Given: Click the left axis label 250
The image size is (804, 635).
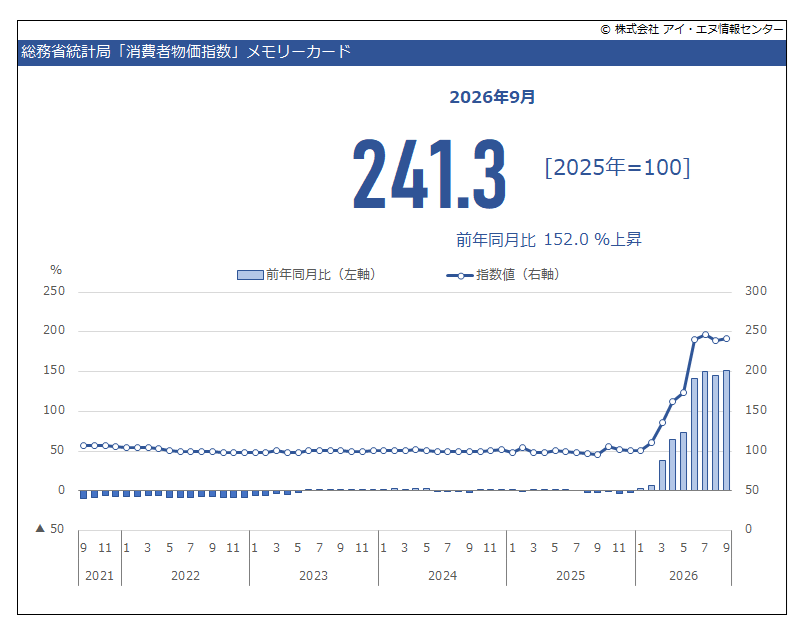Looking at the screenshot, I should [x=54, y=291].
